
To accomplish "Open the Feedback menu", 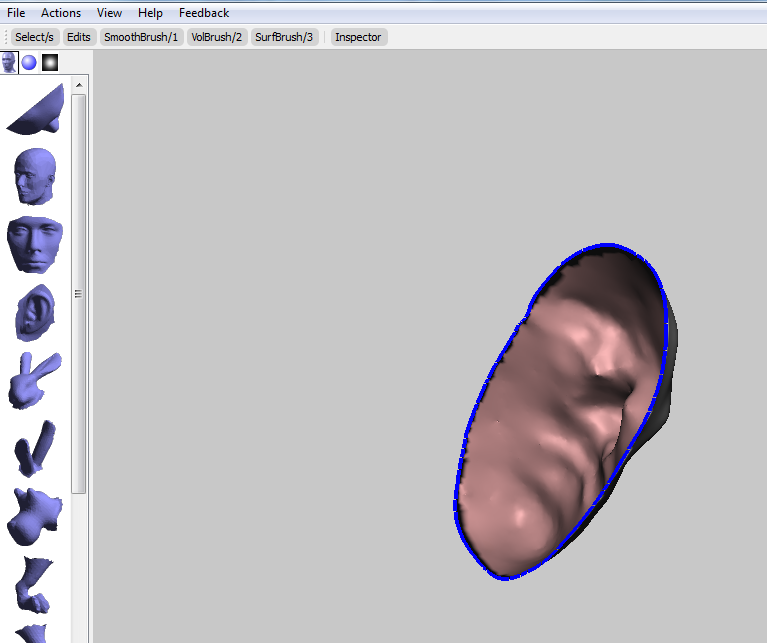I will [x=204, y=13].
